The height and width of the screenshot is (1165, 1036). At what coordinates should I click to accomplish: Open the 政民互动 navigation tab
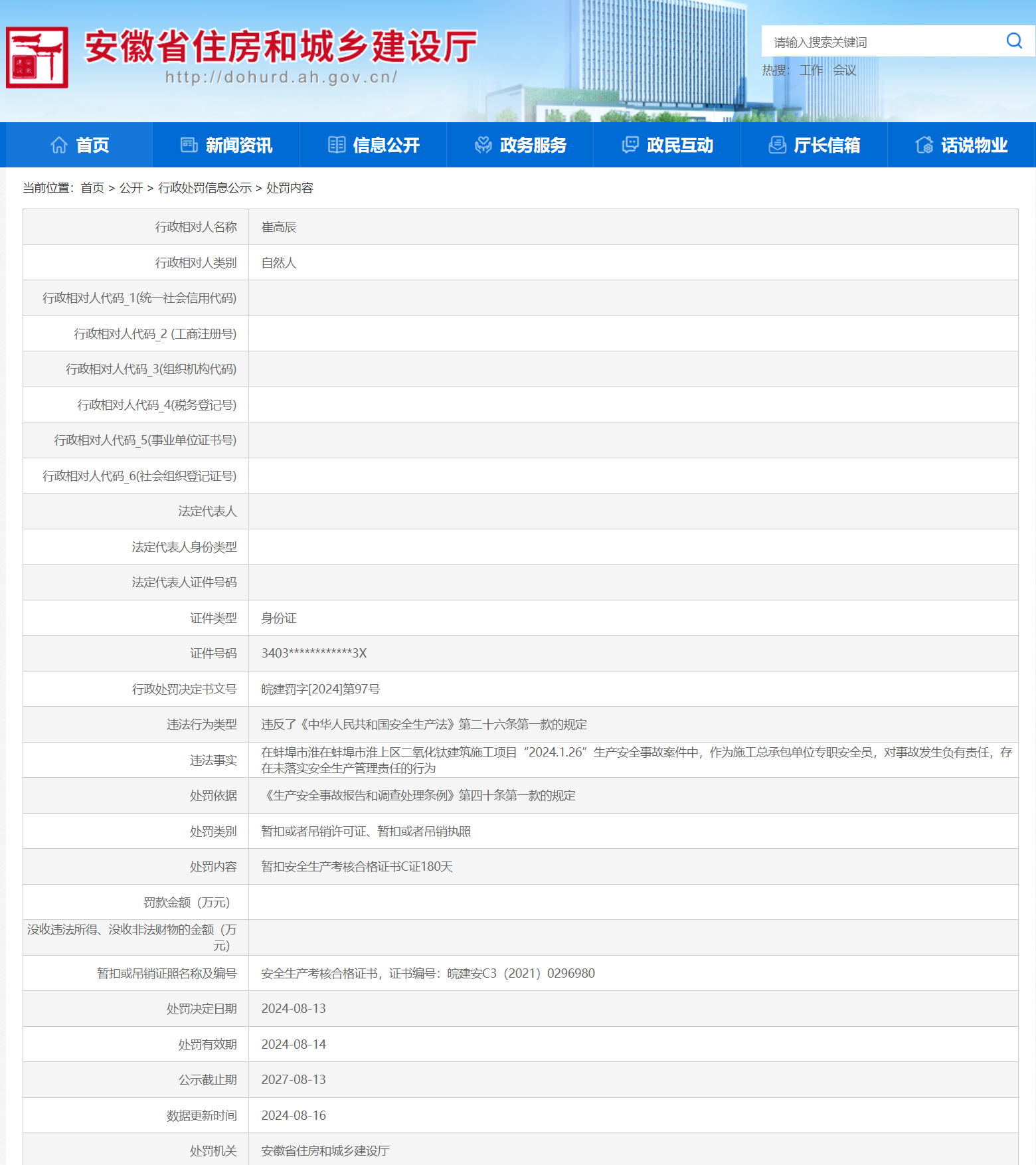(x=667, y=145)
